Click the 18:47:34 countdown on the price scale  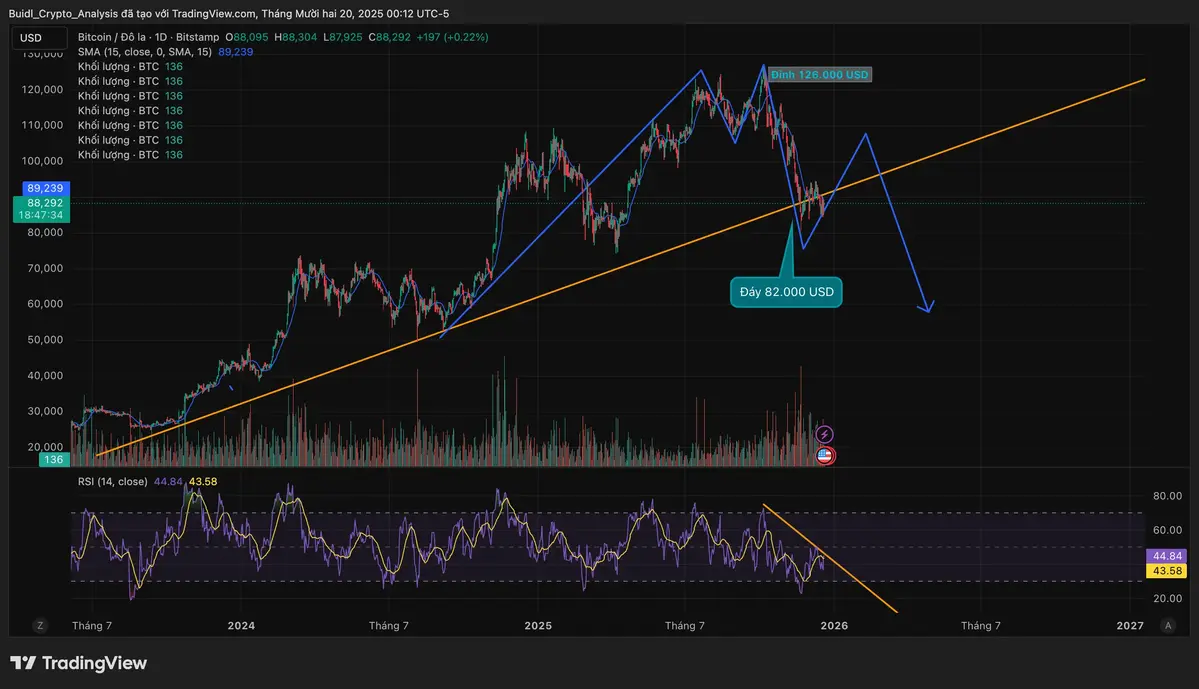(x=41, y=214)
